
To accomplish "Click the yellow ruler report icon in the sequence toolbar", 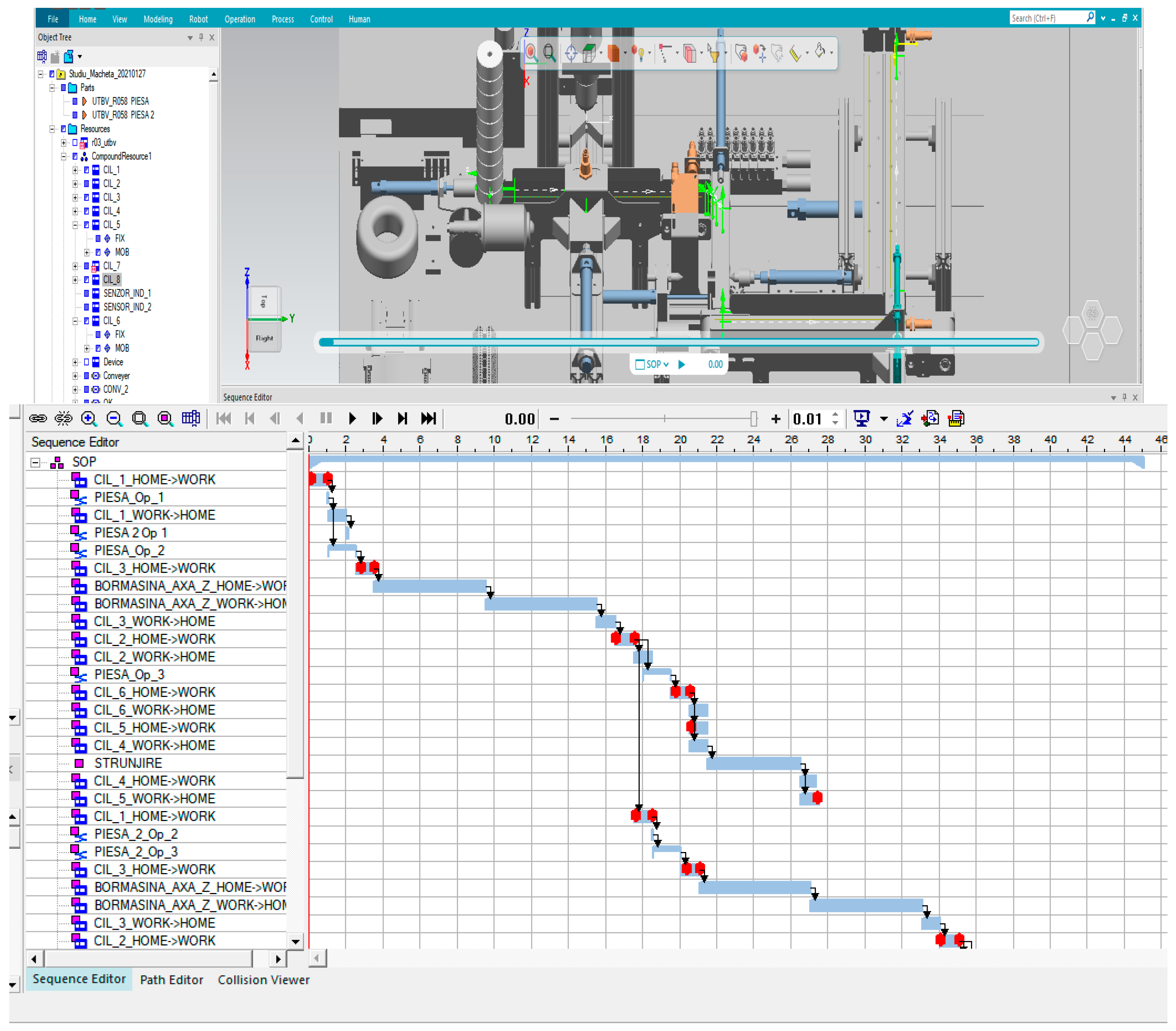I will pos(956,419).
